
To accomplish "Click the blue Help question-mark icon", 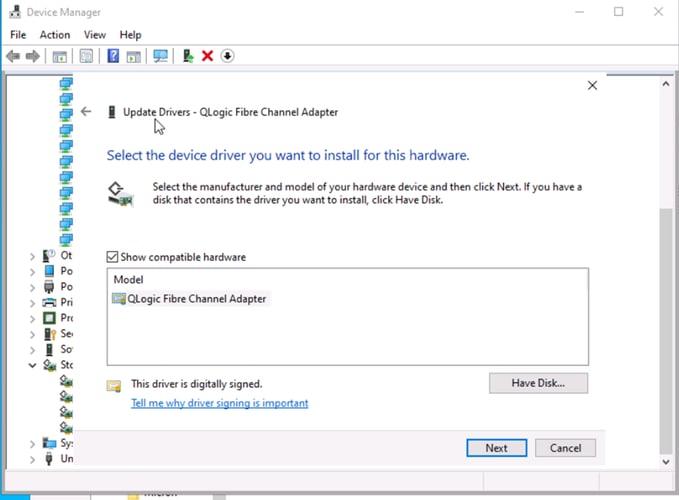I will [113, 56].
